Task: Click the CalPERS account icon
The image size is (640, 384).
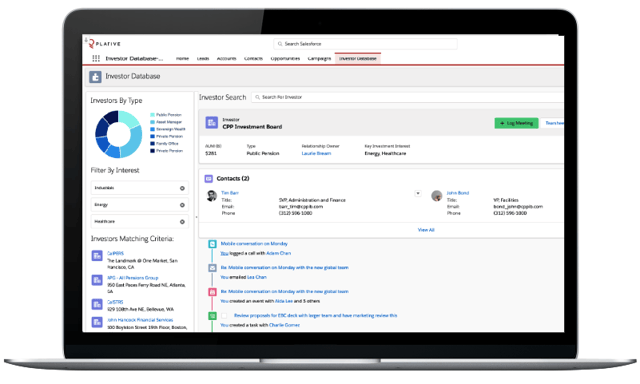Action: pos(97,256)
